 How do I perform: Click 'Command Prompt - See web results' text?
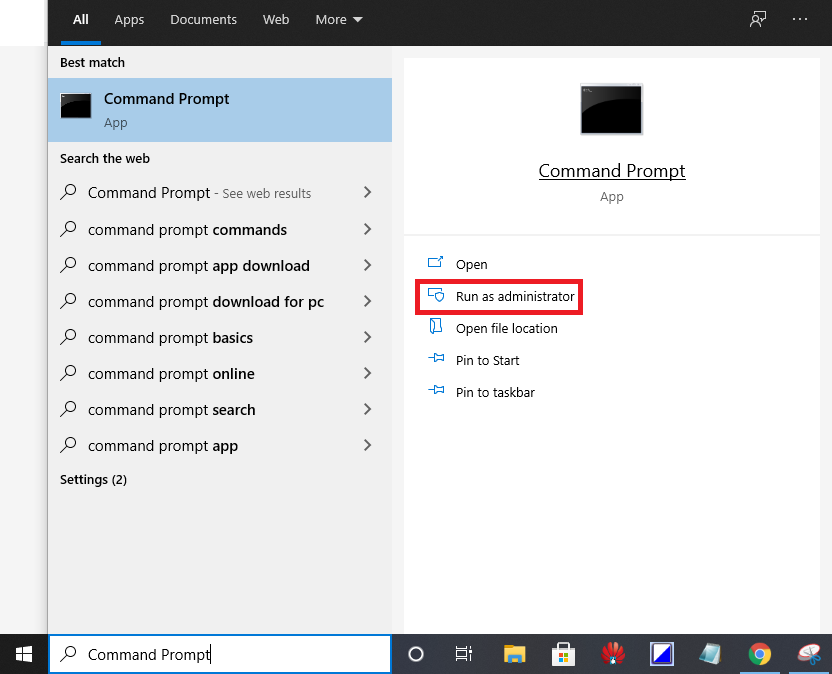click(200, 193)
